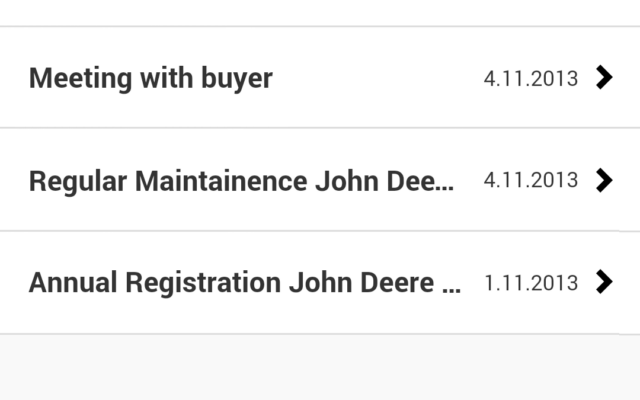Open the Meeting with buyer list row
Image resolution: width=640 pixels, height=400 pixels.
pos(320,78)
